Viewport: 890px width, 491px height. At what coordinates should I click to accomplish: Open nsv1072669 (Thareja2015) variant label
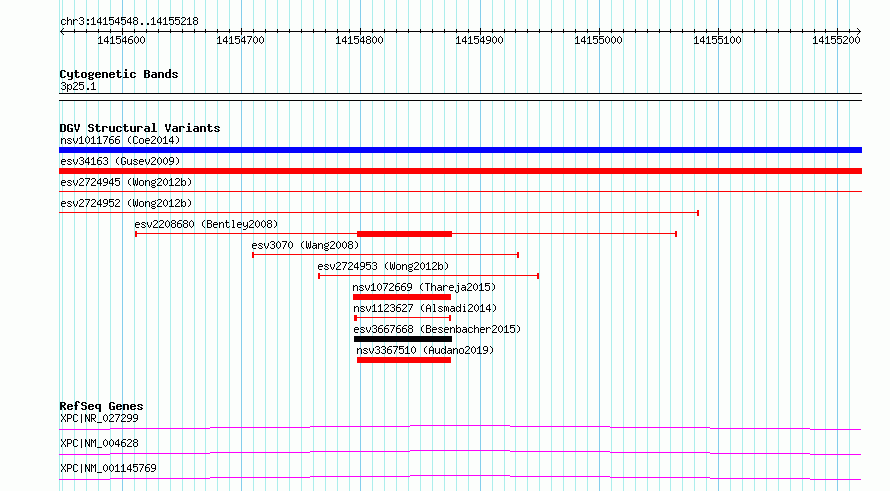[424, 287]
